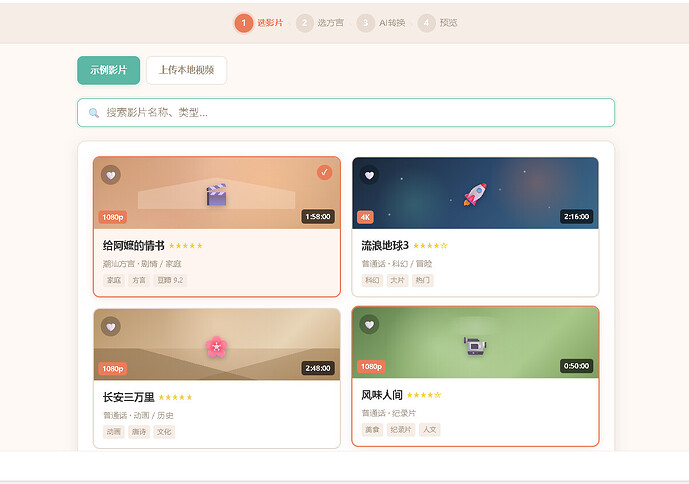Click the 4K badge on 流浪地球3
This screenshot has width=689, height=484.
[x=365, y=217]
